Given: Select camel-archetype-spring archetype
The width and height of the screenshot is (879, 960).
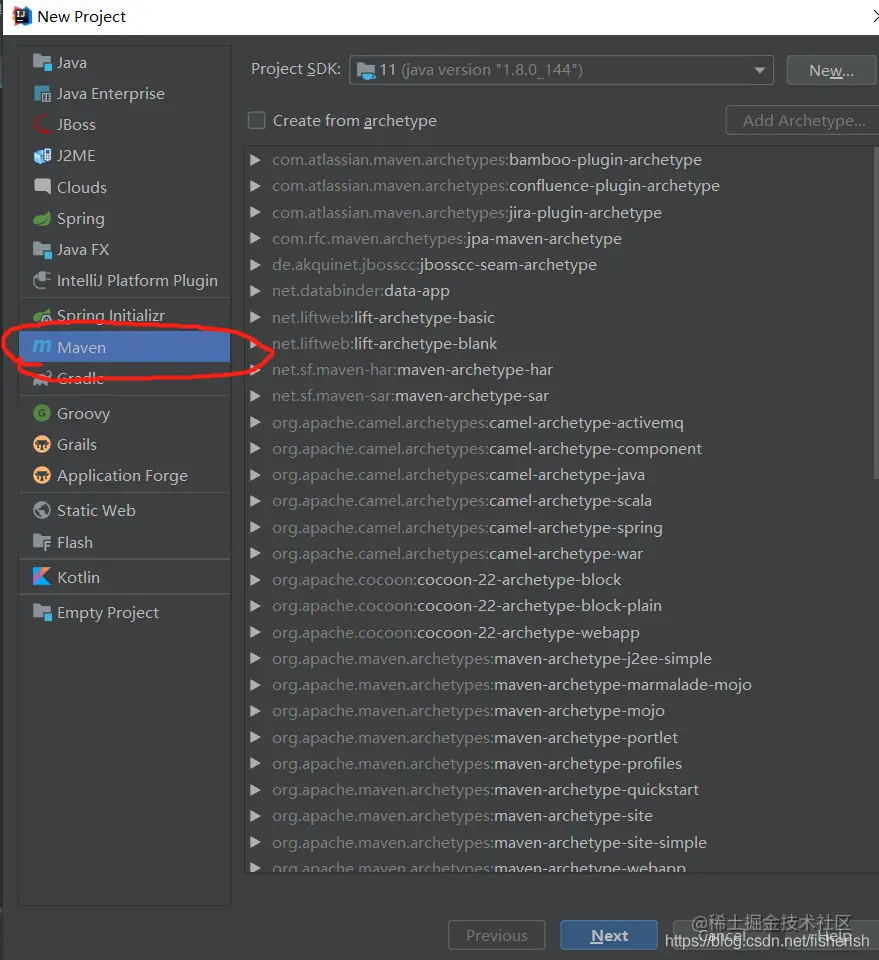Looking at the screenshot, I should (467, 528).
